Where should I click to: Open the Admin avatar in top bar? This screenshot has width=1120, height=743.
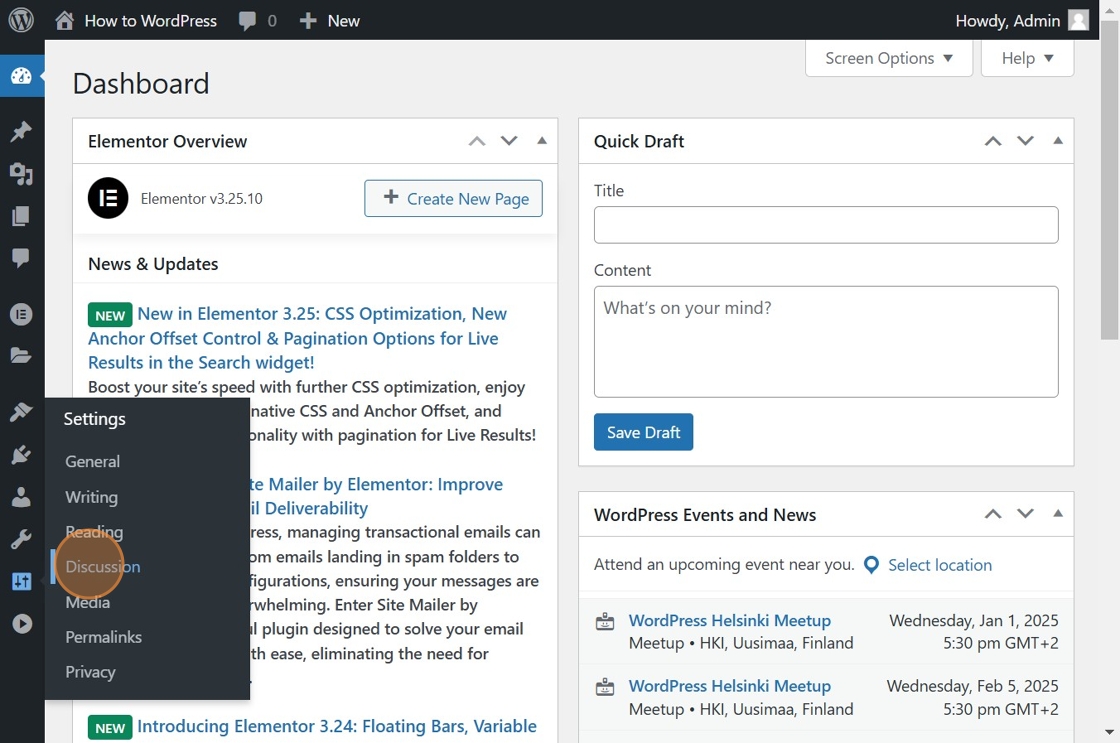pos(1078,20)
